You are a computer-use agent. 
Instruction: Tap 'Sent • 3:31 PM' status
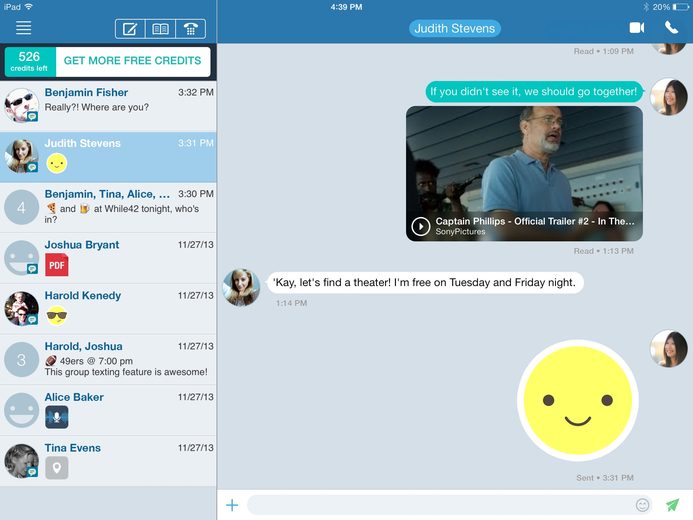click(605, 478)
